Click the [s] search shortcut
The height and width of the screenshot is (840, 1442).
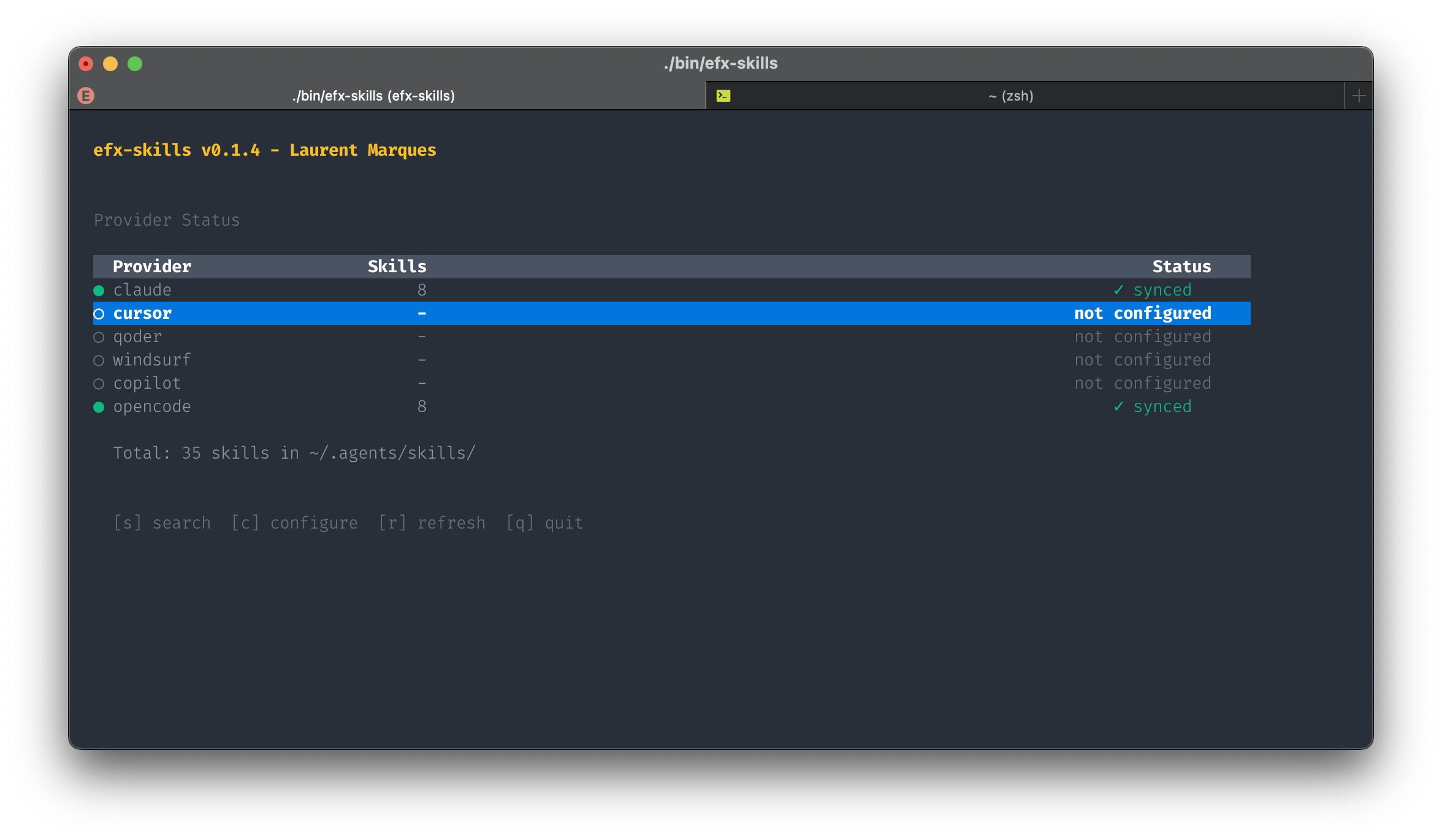pyautogui.click(x=162, y=522)
